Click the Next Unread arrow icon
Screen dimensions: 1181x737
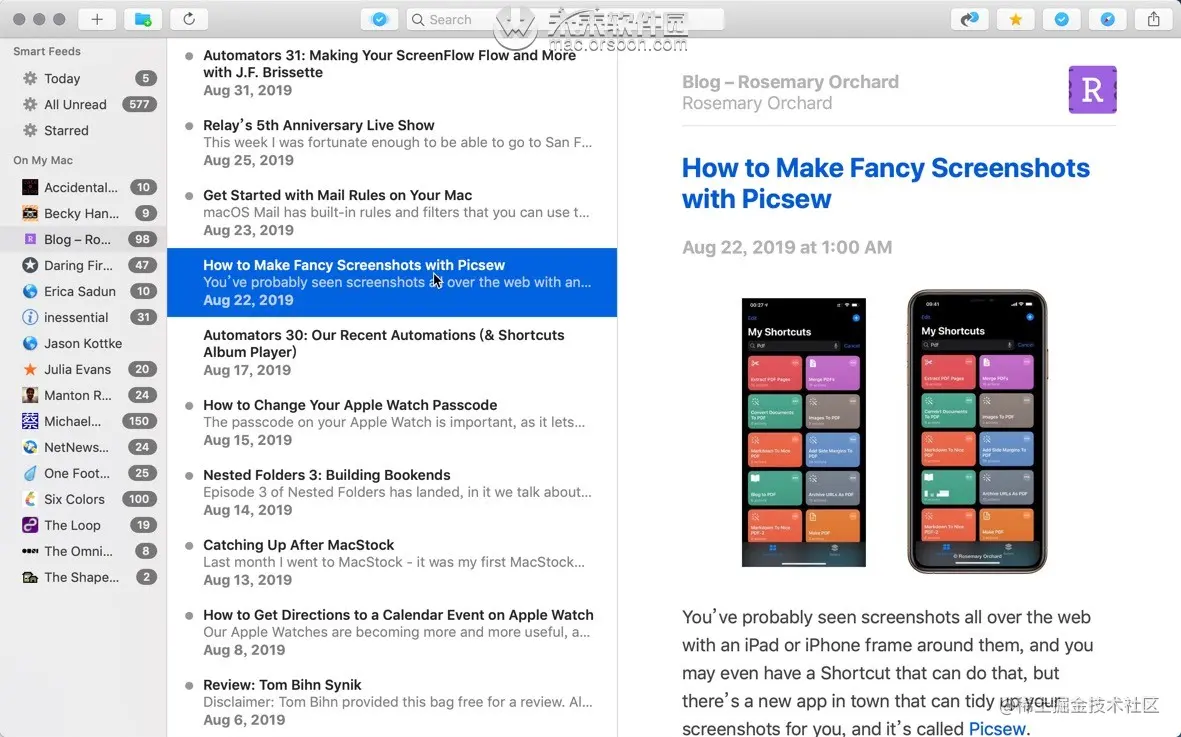coord(969,19)
